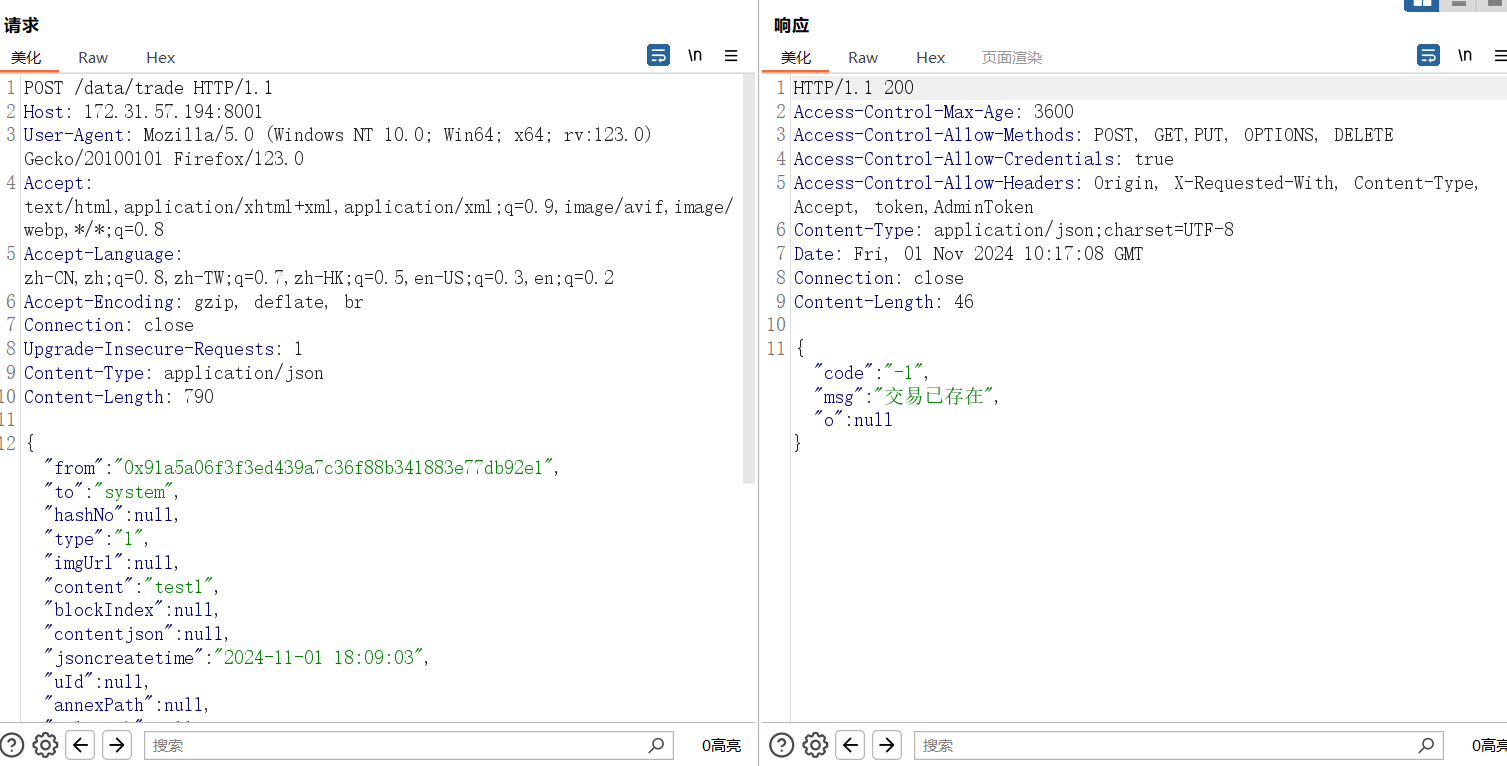Click the 响应 panel title
The image size is (1507, 766).
point(791,25)
